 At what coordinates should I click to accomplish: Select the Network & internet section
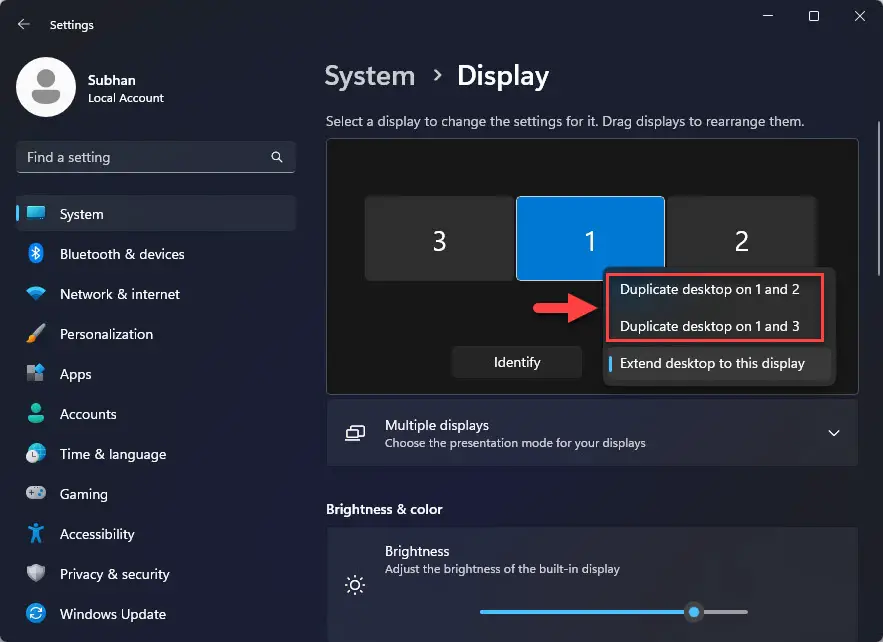click(x=119, y=294)
